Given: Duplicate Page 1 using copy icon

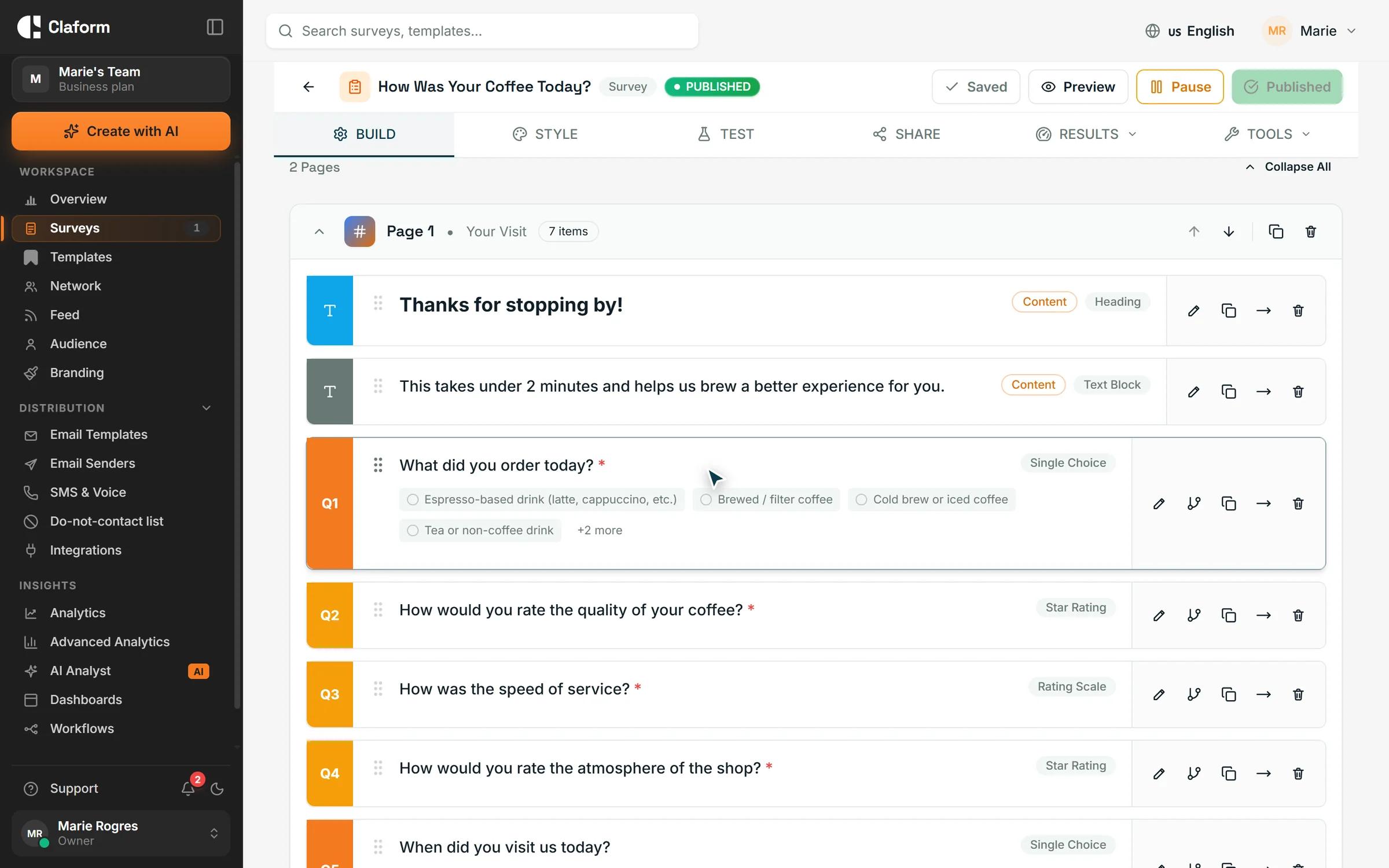Looking at the screenshot, I should point(1276,231).
